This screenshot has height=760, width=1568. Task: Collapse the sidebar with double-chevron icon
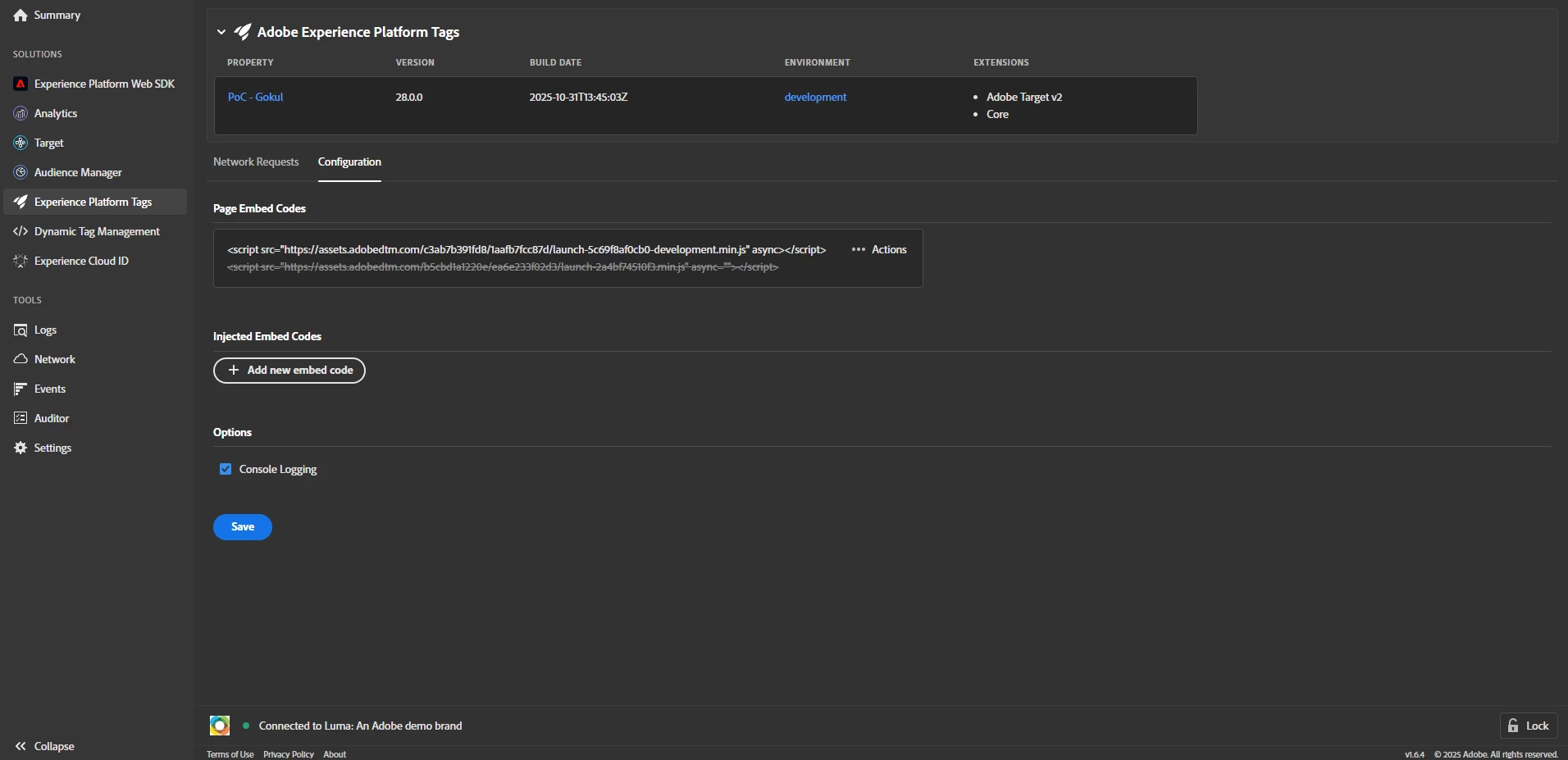pyautogui.click(x=21, y=746)
